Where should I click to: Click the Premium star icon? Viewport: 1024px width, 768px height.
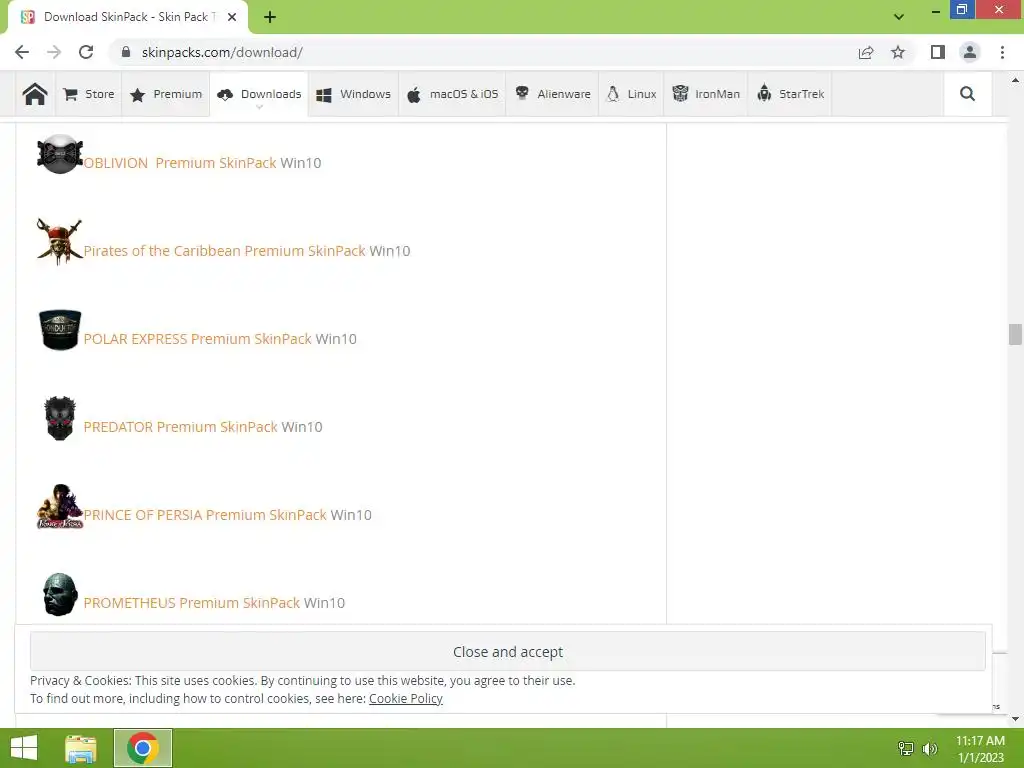pos(137,95)
